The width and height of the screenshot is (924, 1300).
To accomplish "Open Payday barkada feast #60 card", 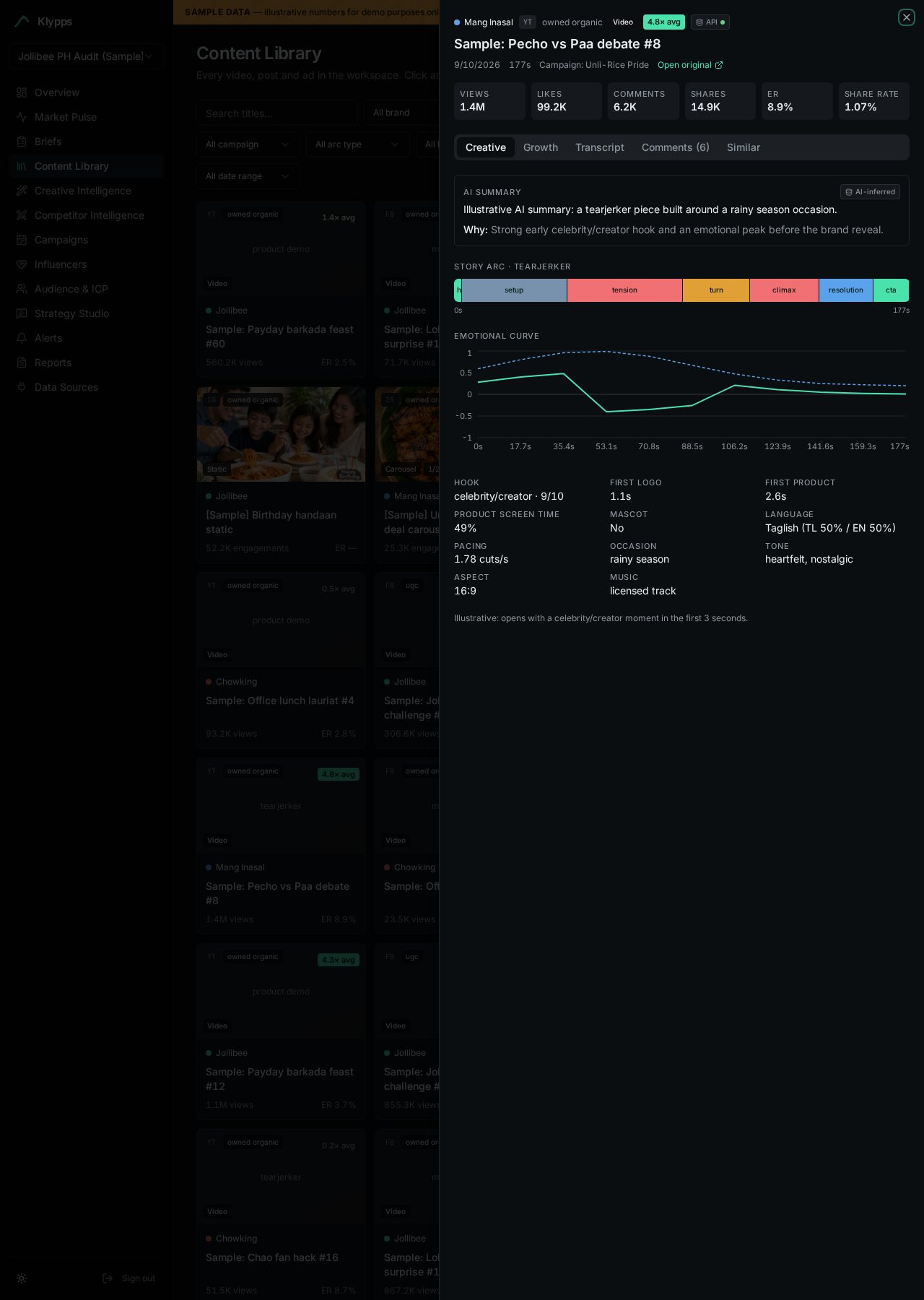I will click(x=281, y=290).
